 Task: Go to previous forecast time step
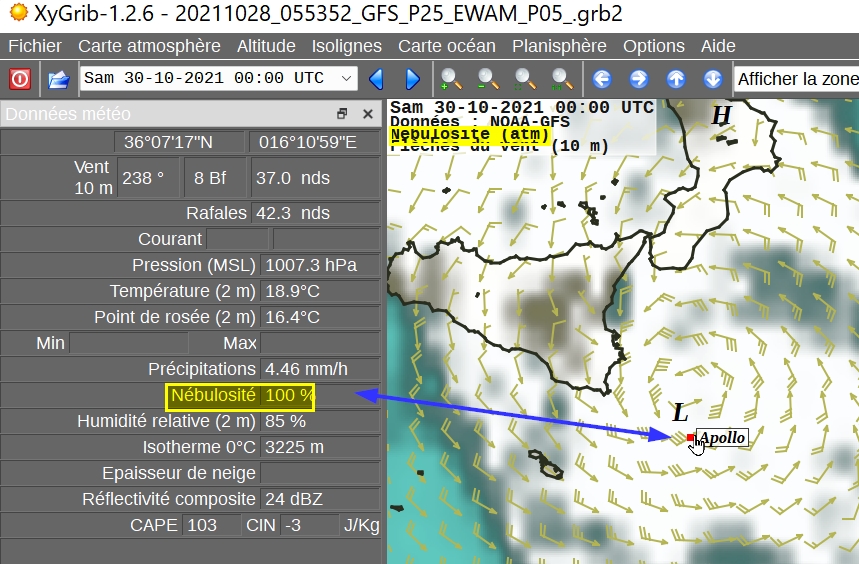377,79
